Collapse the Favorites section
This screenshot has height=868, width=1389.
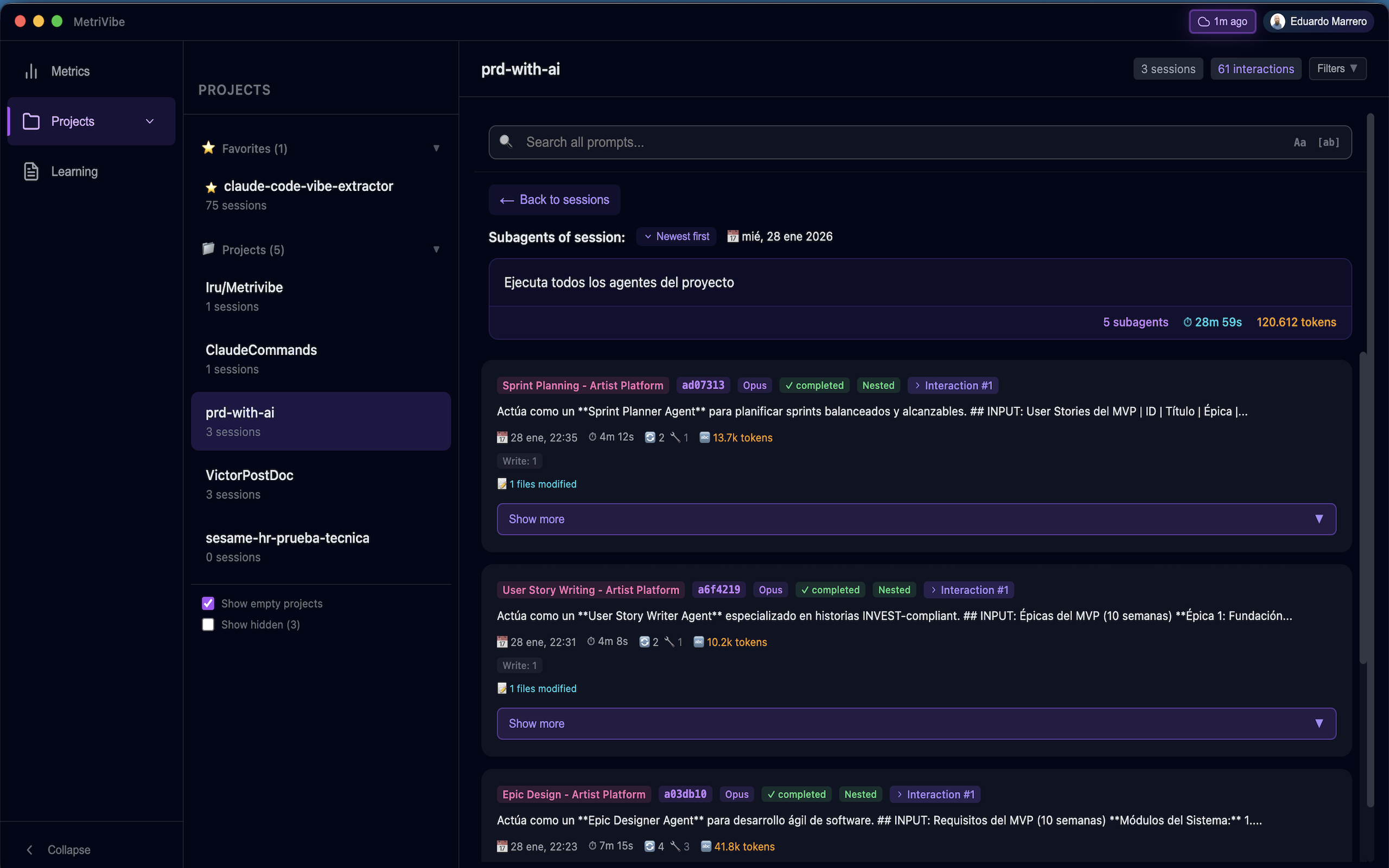pos(436,148)
